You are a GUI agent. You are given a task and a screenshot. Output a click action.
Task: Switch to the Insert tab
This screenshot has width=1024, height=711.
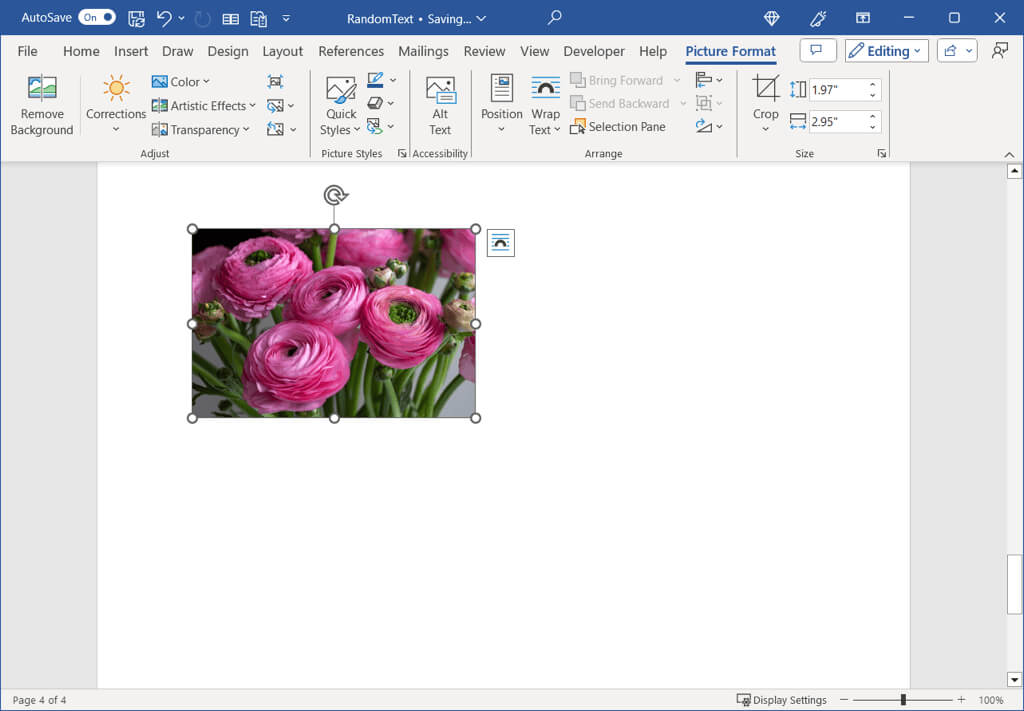(x=131, y=51)
